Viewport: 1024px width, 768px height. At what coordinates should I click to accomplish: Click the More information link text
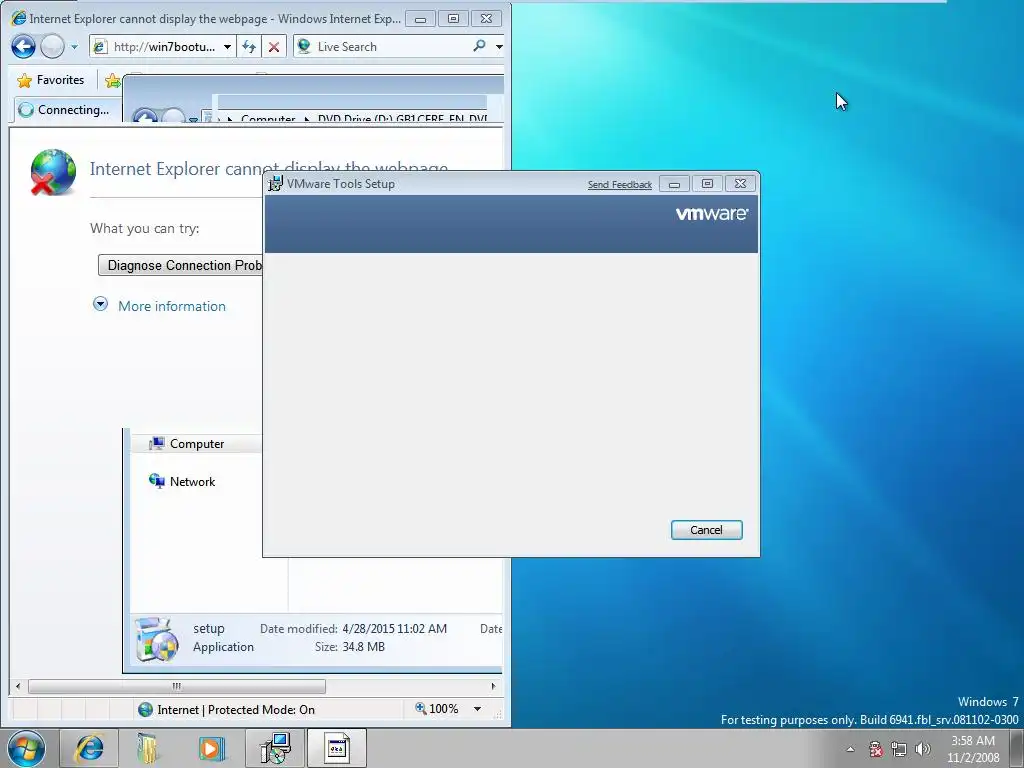[x=172, y=306]
